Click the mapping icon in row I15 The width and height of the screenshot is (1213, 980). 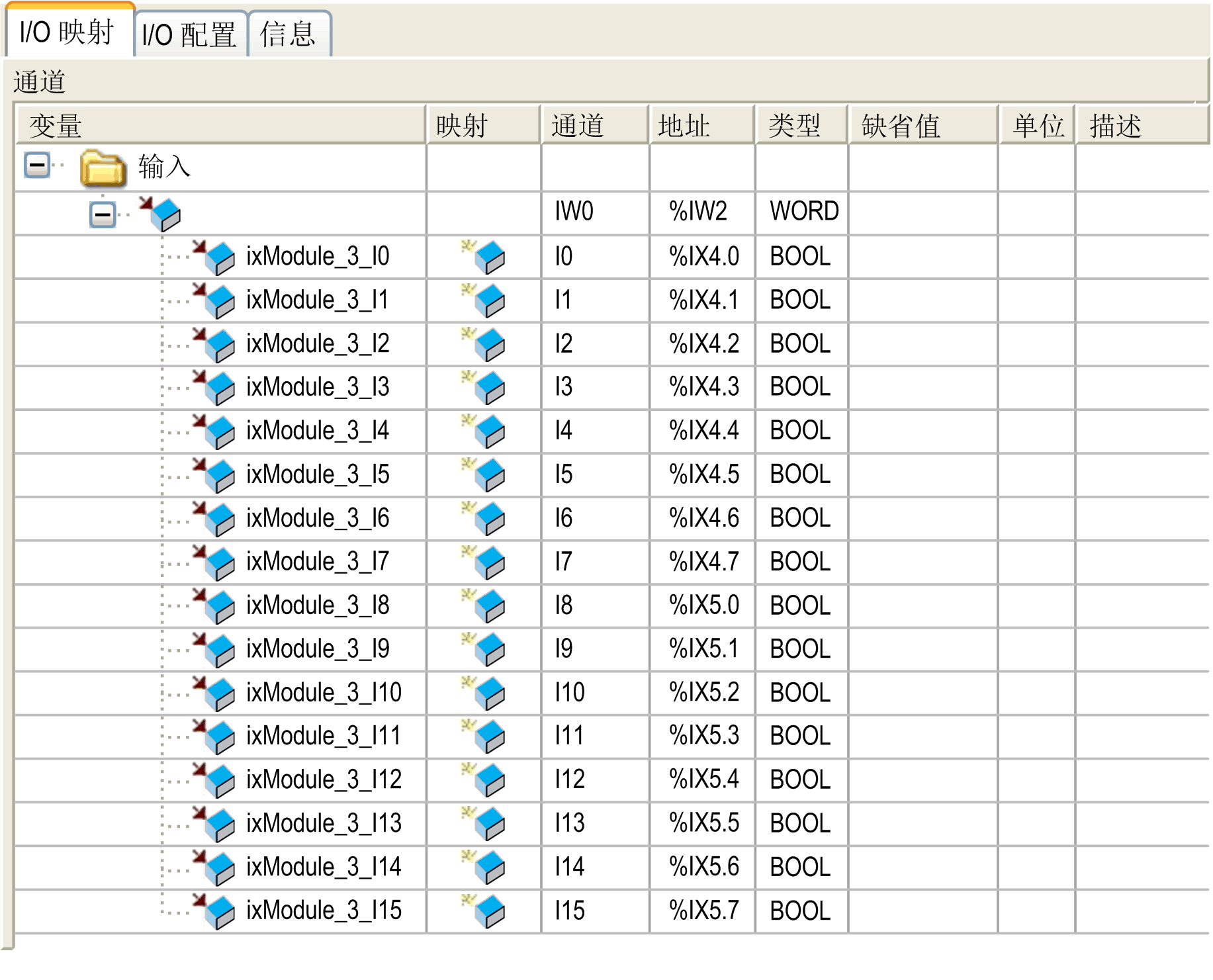[484, 911]
